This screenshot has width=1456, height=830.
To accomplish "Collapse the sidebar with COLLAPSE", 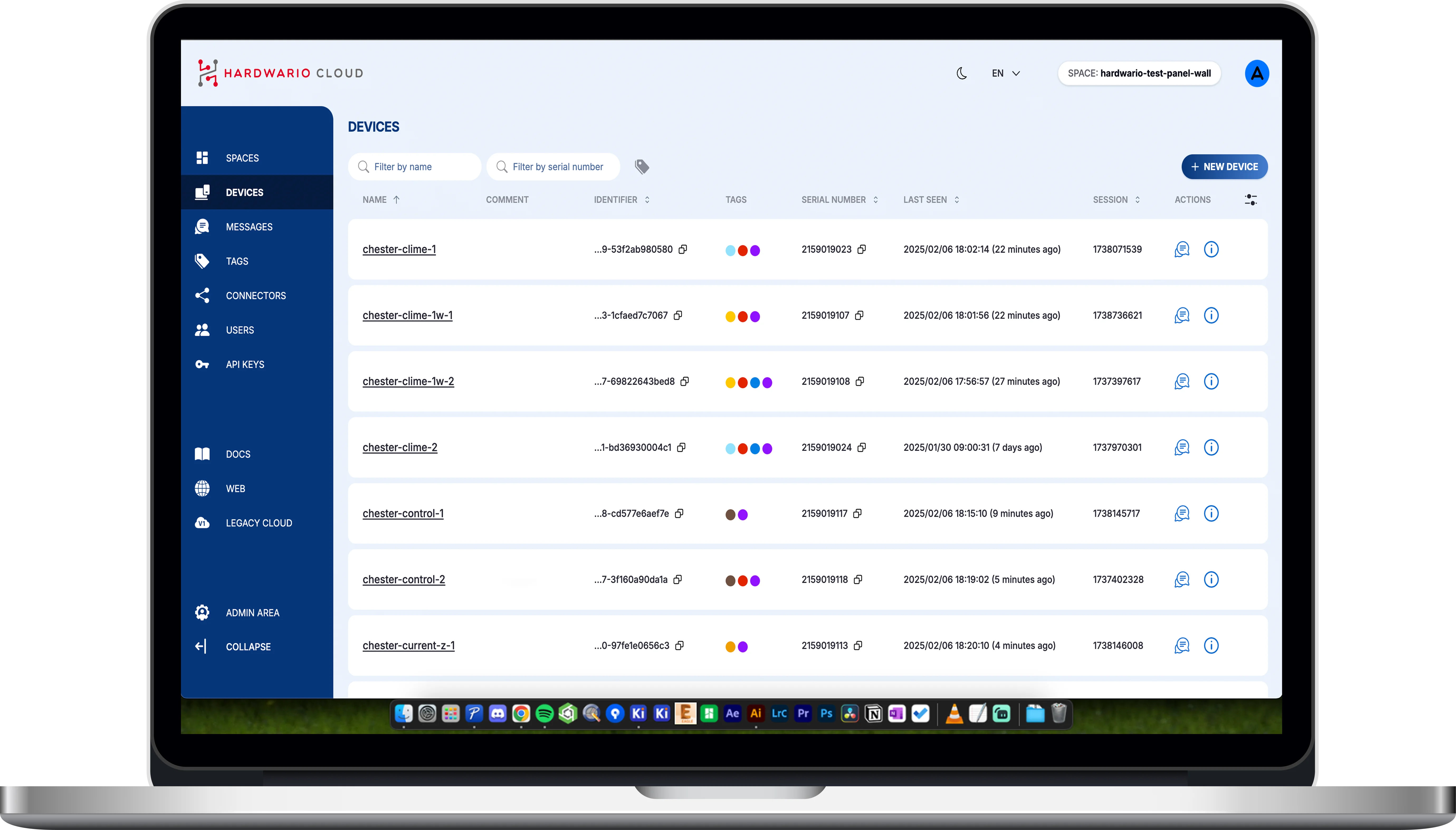I will click(x=257, y=646).
